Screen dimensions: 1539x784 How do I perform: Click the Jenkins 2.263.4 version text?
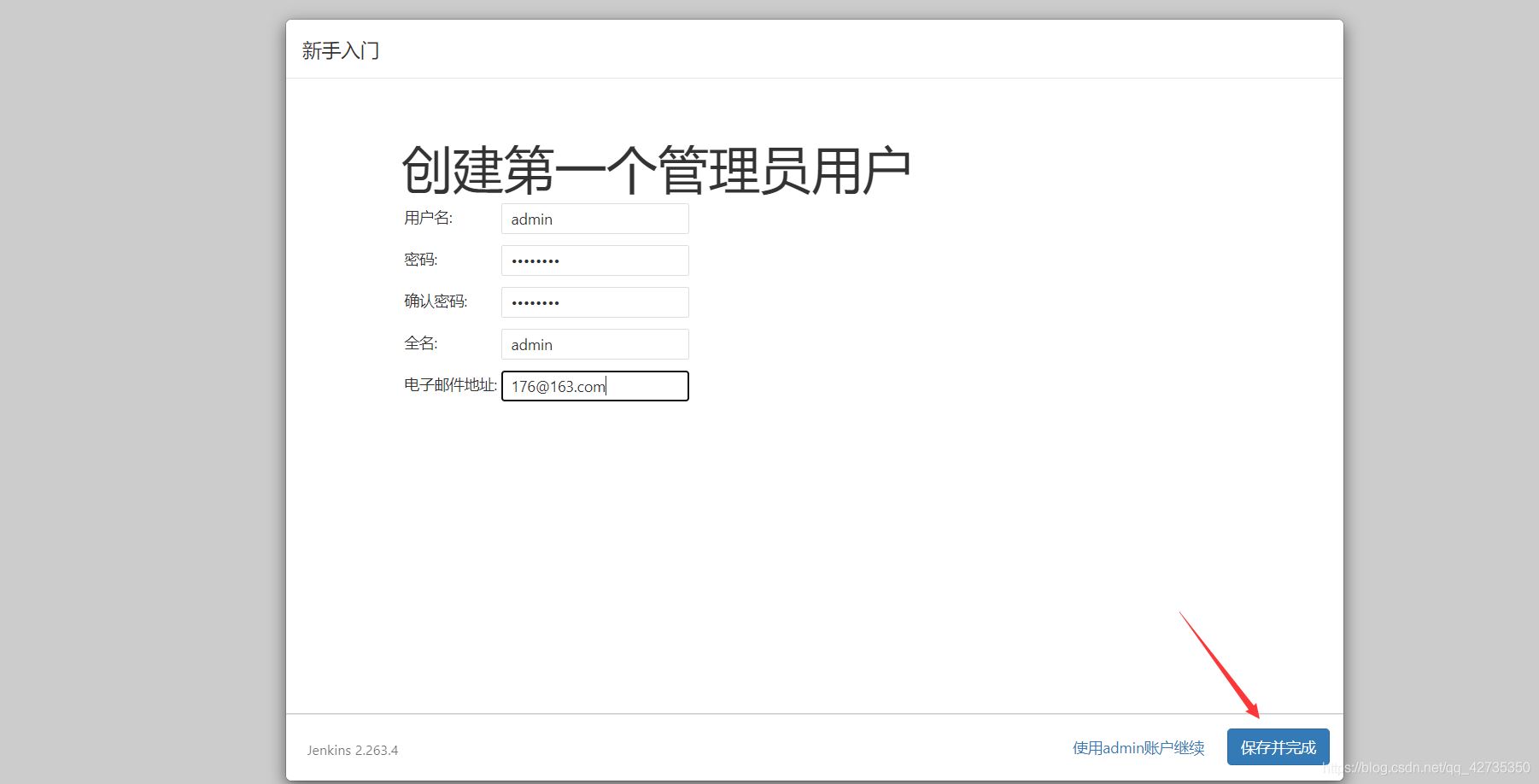click(353, 749)
